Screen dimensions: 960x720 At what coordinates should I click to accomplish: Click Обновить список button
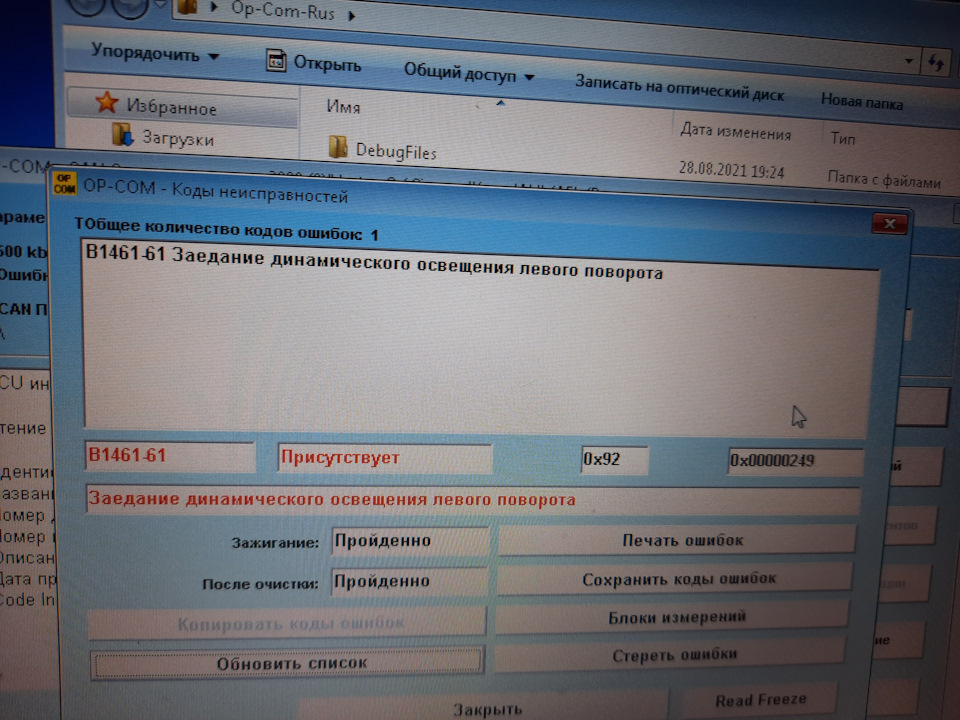(x=288, y=663)
